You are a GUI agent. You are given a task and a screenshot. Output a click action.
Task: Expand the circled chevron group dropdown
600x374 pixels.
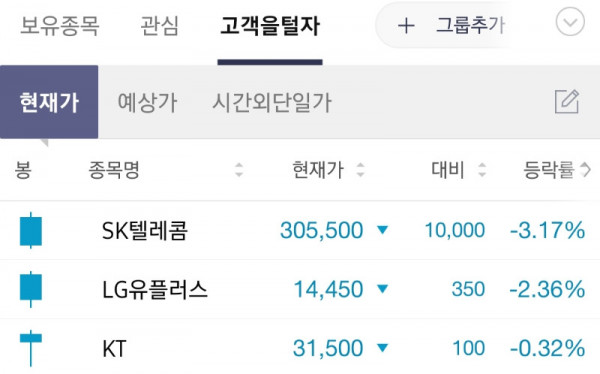point(570,21)
